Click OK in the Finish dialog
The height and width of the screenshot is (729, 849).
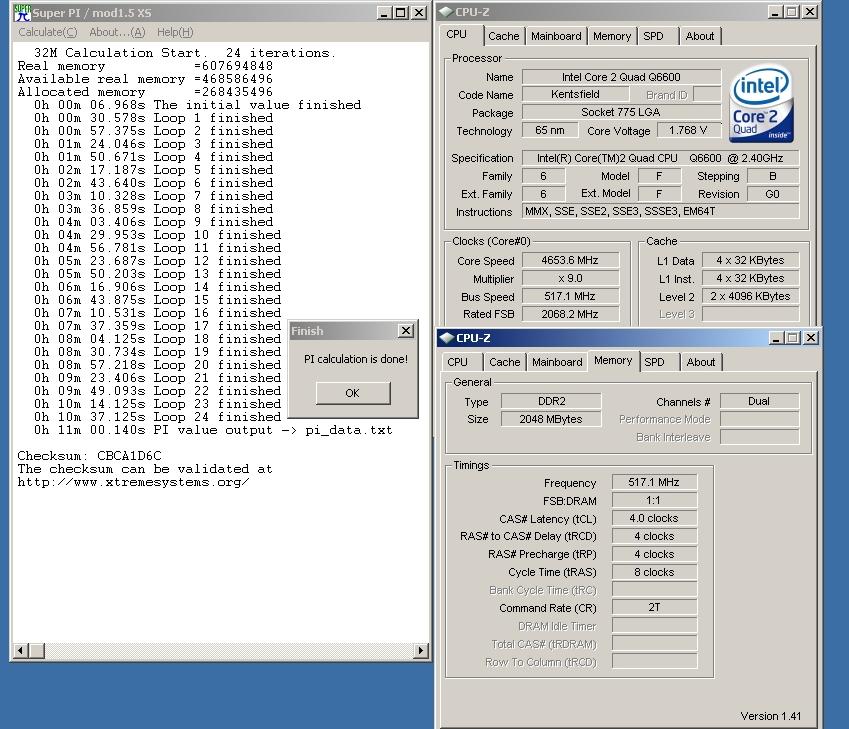pos(352,393)
